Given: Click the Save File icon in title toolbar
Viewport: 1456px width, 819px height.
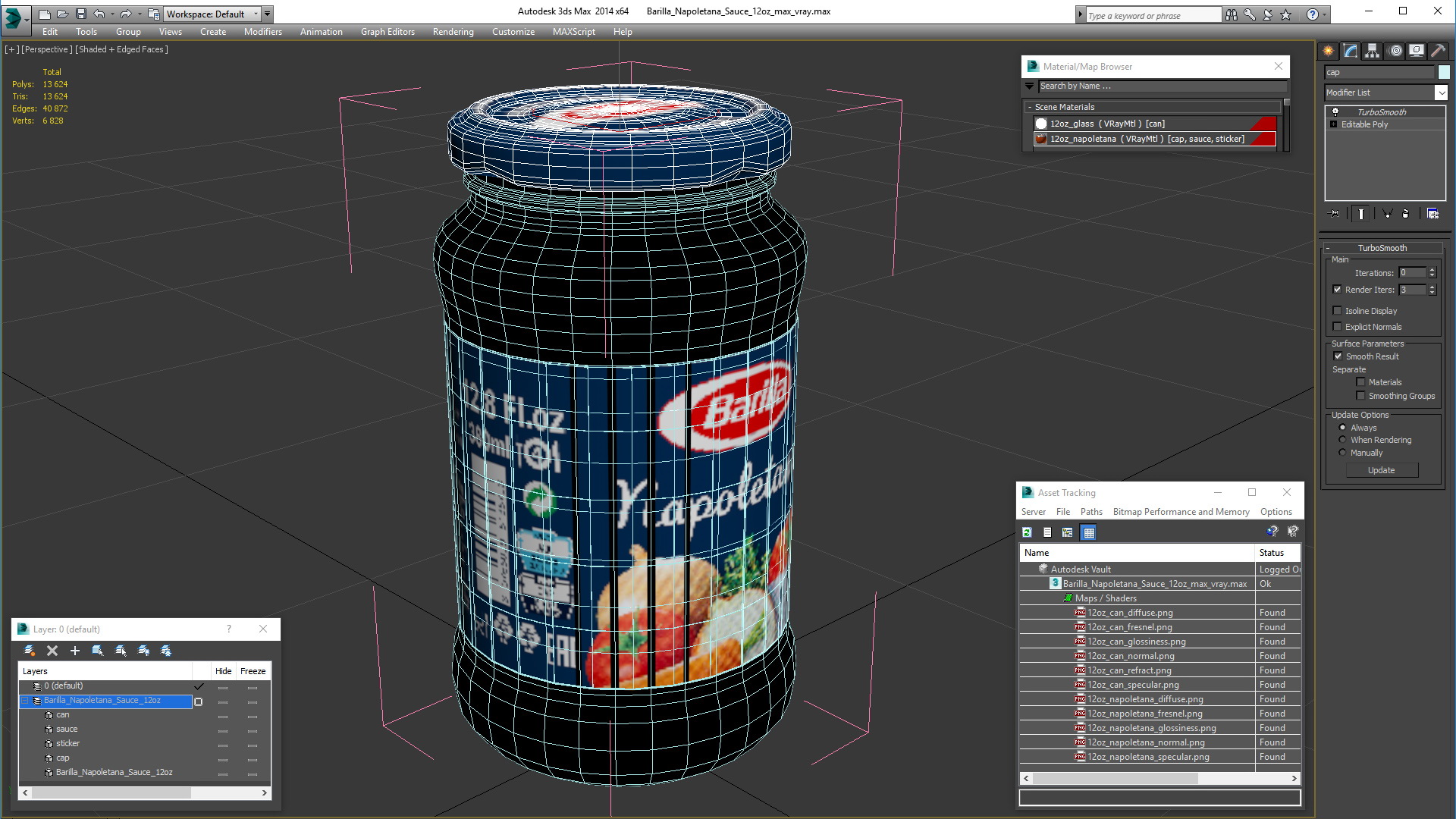Looking at the screenshot, I should pos(81,14).
